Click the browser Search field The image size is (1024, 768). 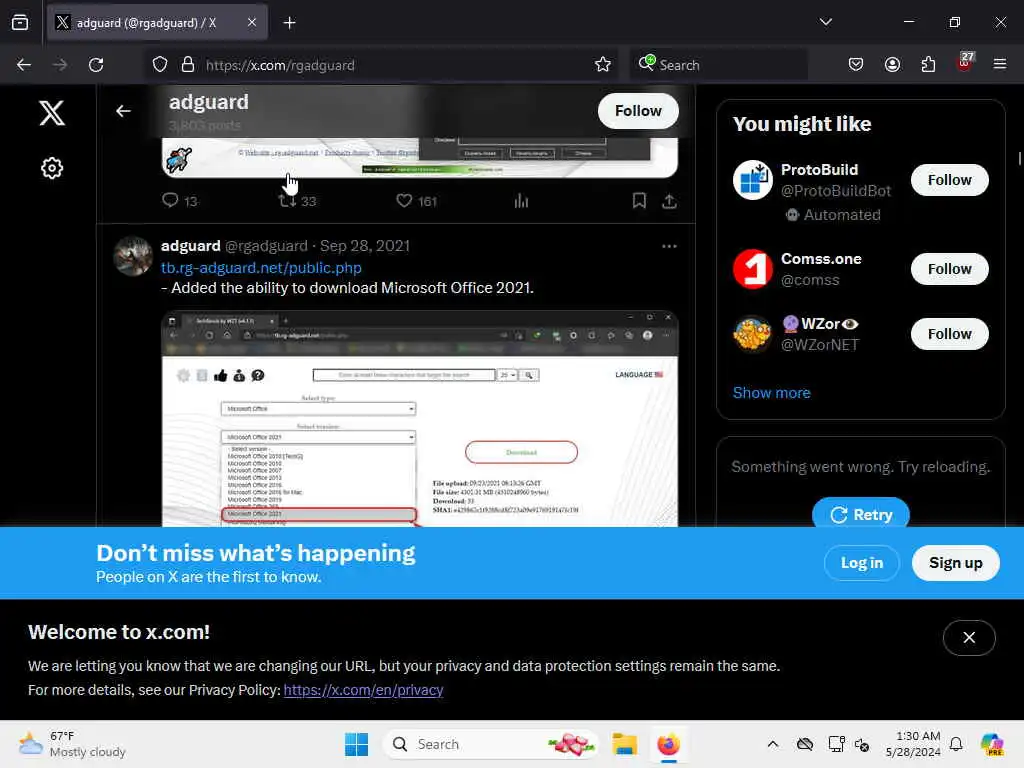[x=718, y=65]
